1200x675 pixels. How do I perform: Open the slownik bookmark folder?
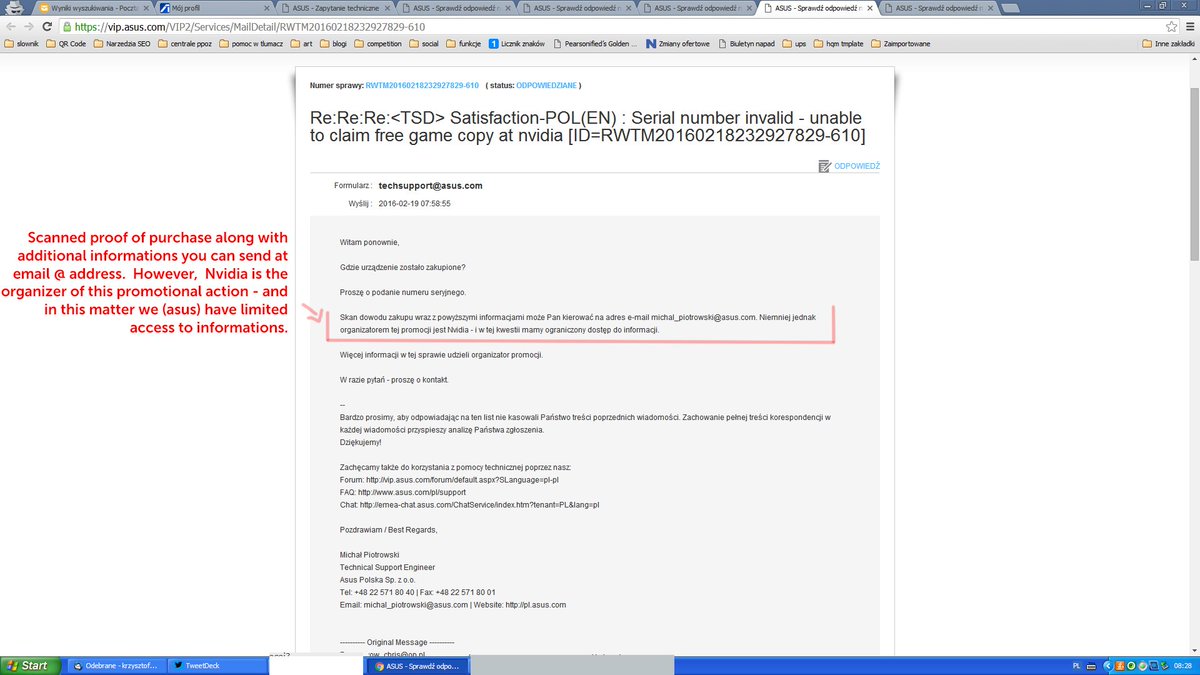coord(22,44)
